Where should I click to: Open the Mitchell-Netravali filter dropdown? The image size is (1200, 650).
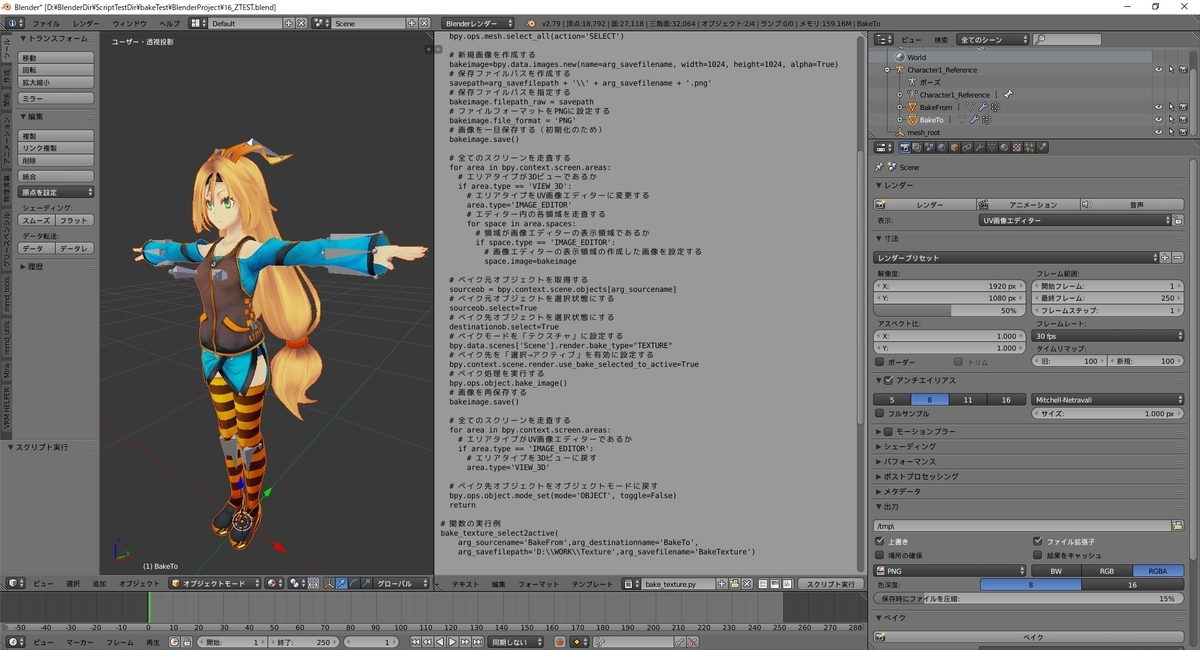(x=1108, y=399)
